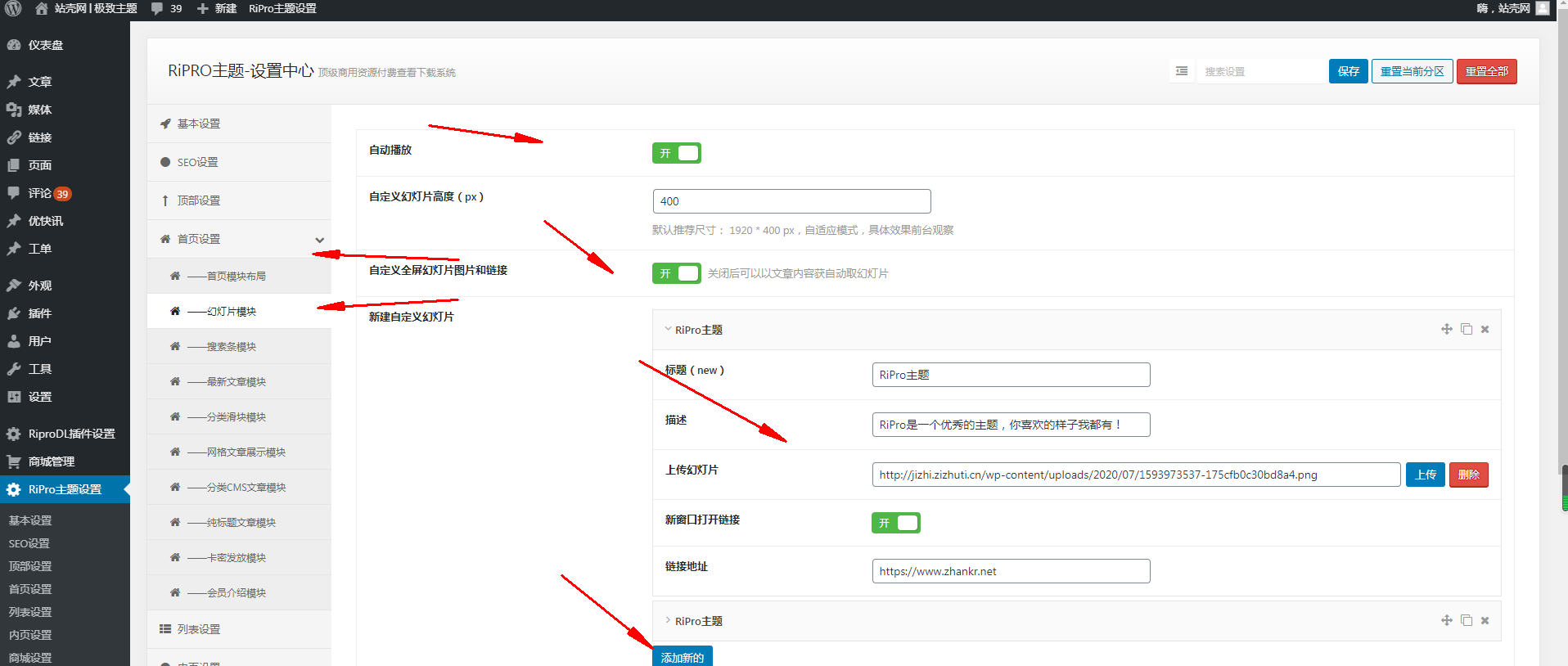Open 工具 tools in admin sidebar
The height and width of the screenshot is (666, 1568).
tap(65, 369)
